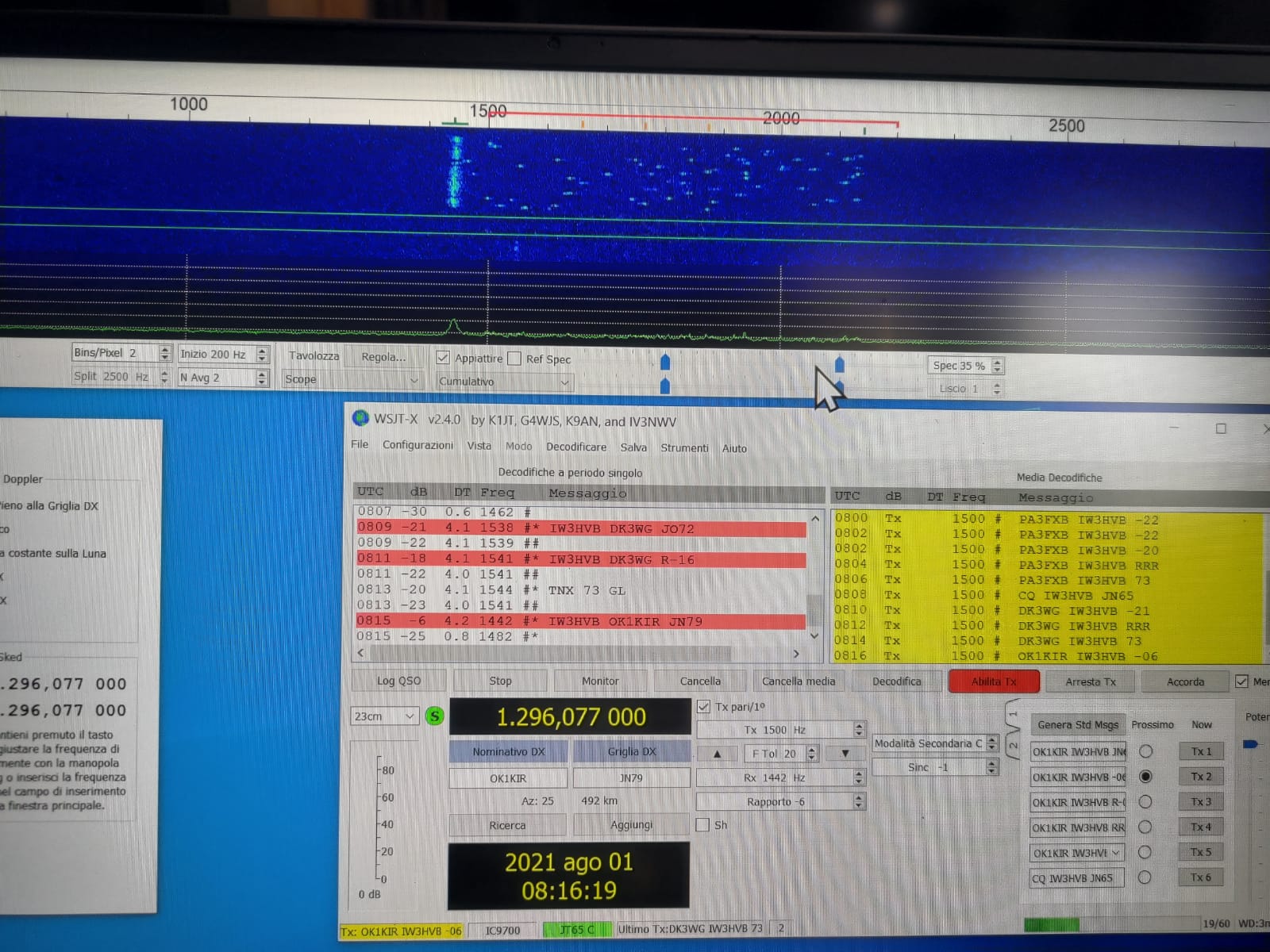The image size is (1270, 952).
Task: Click the Accorda button
Action: tap(1185, 681)
